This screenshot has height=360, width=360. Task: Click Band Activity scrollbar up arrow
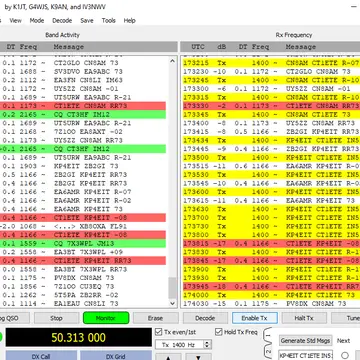pyautogui.click(x=172, y=61)
